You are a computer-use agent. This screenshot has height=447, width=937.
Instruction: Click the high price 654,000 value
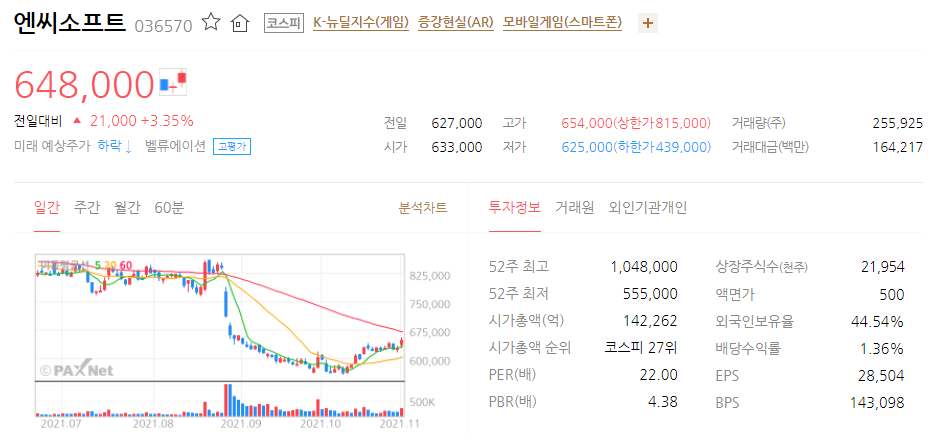pos(587,123)
